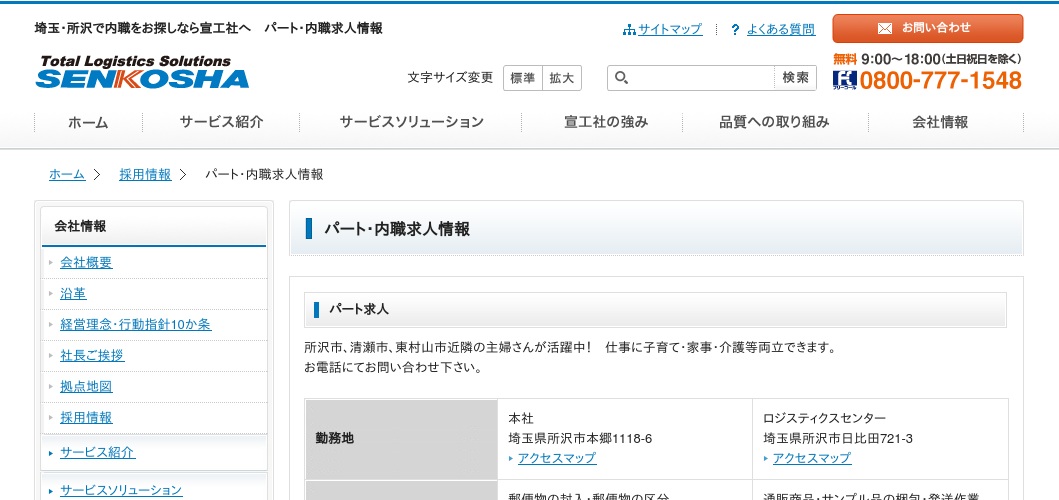
Task: Expand サービス紹介 section in sidebar
Action: click(97, 452)
